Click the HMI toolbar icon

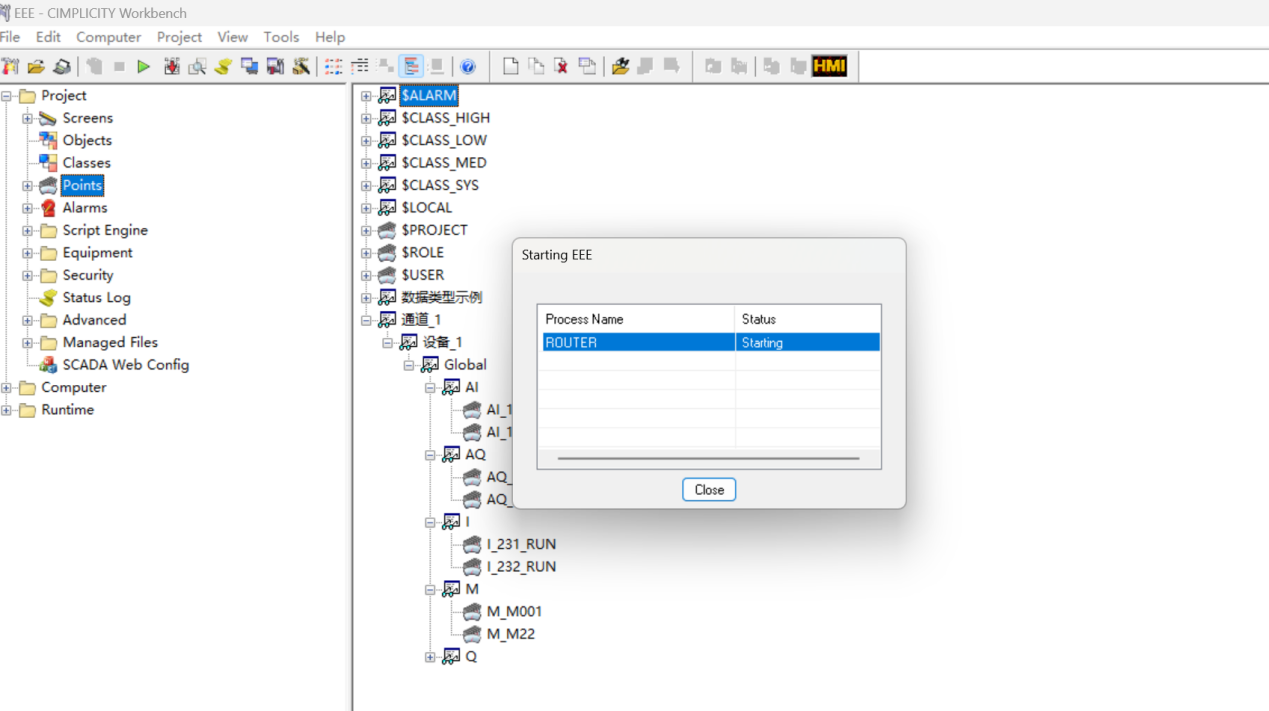click(830, 67)
